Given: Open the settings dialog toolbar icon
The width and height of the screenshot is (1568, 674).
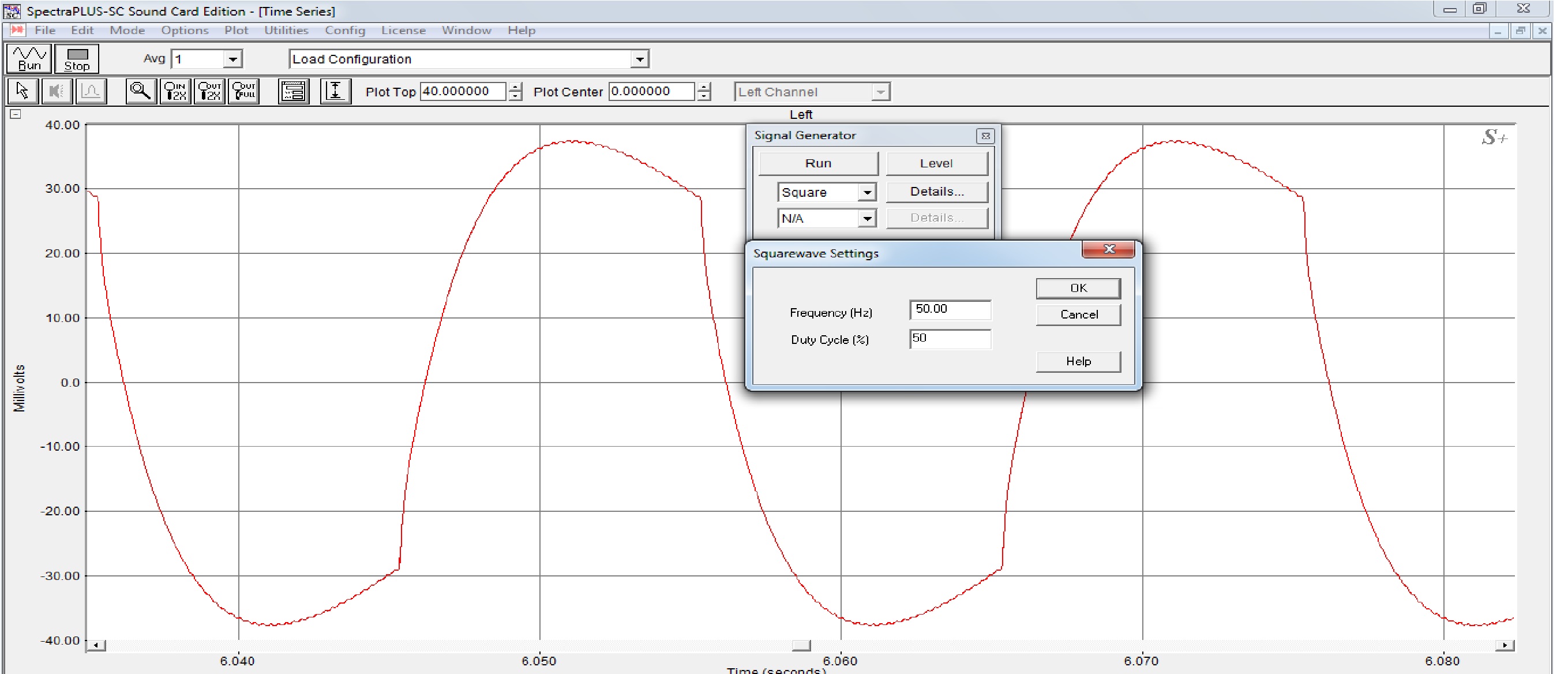Looking at the screenshot, I should [294, 91].
